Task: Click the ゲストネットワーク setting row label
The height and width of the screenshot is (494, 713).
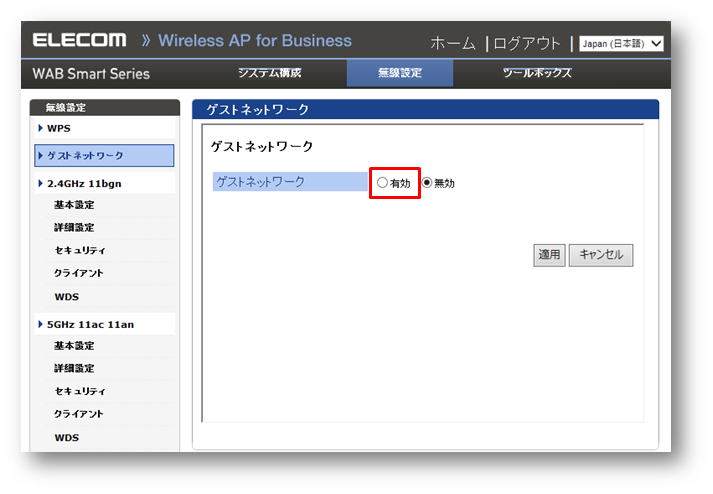Action: pyautogui.click(x=290, y=181)
